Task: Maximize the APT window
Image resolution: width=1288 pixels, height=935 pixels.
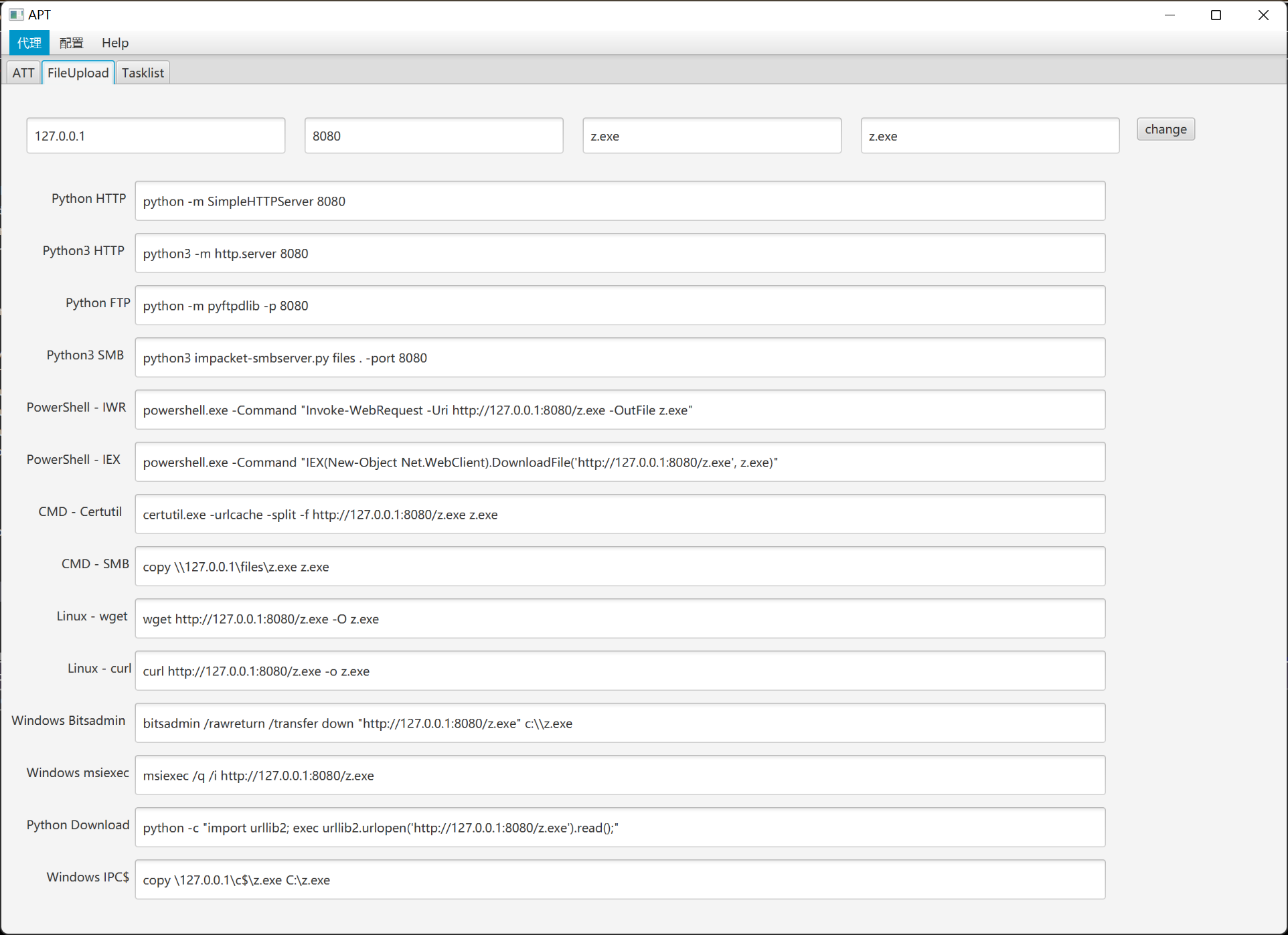Action: (x=1216, y=15)
